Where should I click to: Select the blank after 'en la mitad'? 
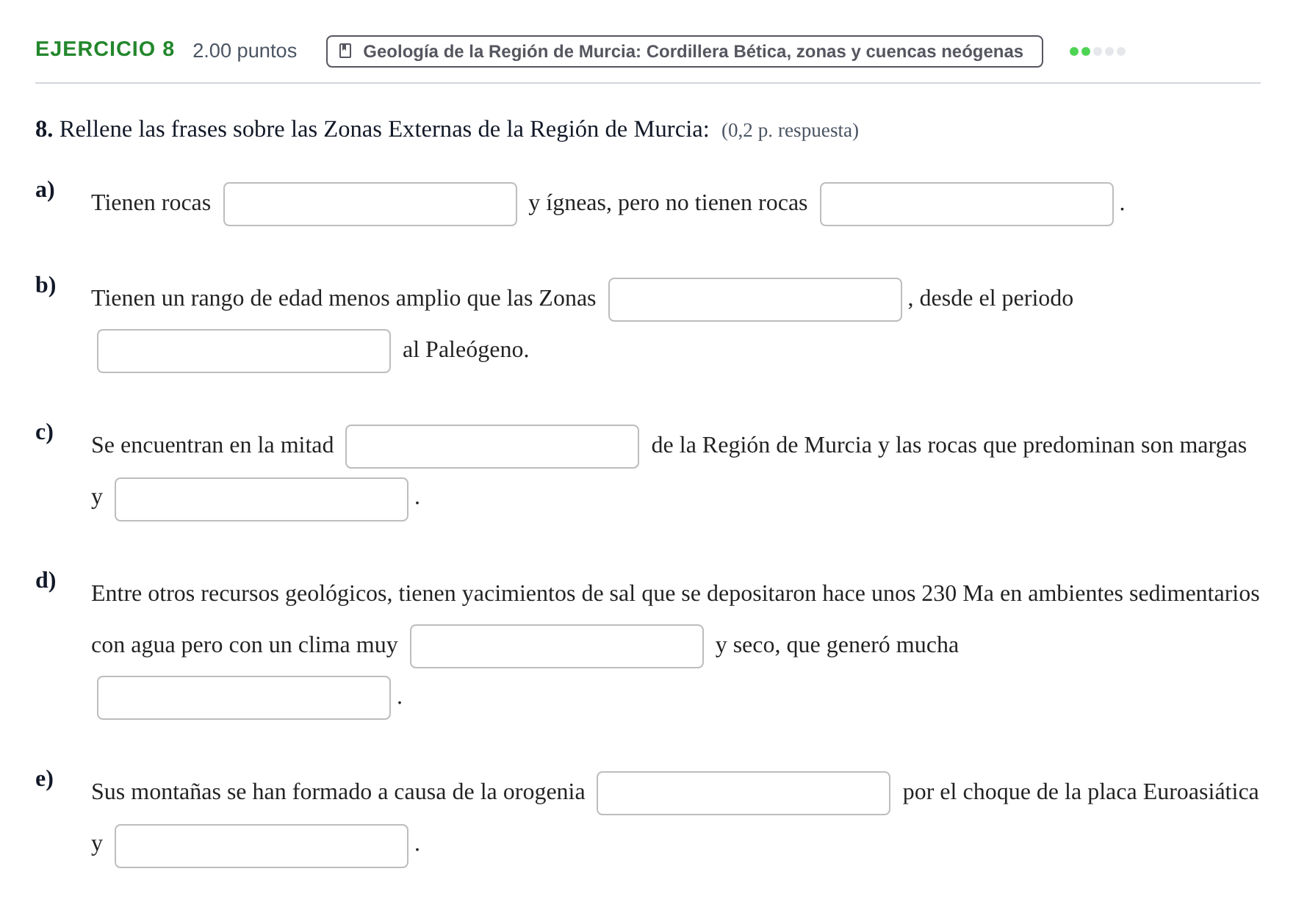coord(492,447)
